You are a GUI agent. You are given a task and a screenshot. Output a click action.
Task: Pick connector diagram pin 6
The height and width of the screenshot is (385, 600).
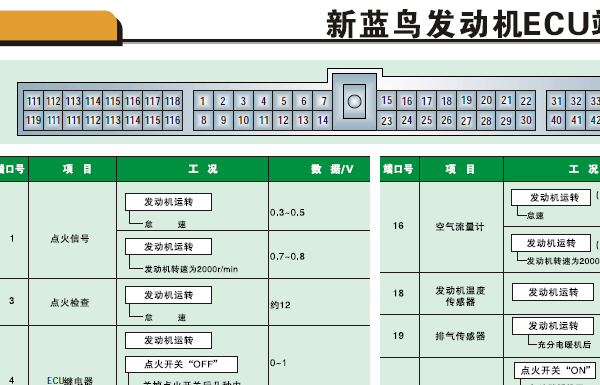pos(303,101)
